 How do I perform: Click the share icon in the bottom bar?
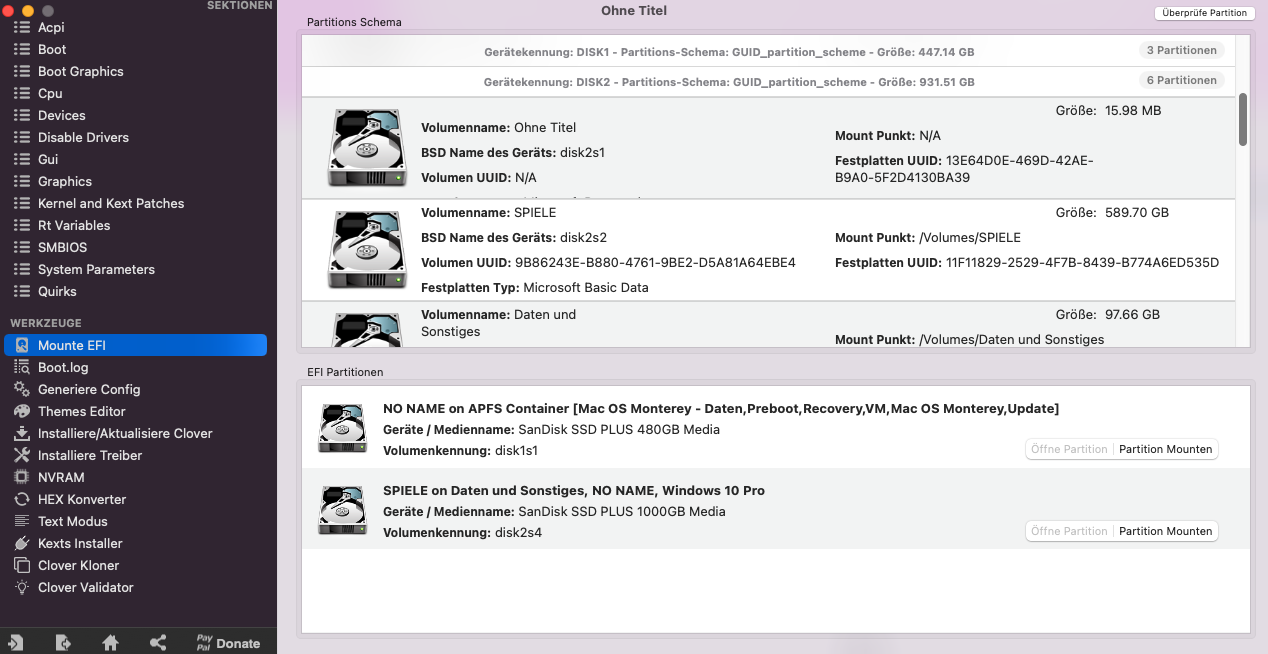(x=158, y=643)
